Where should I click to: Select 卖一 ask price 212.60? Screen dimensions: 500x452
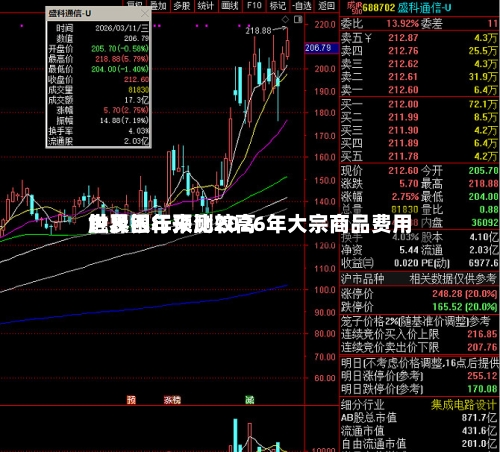403,90
